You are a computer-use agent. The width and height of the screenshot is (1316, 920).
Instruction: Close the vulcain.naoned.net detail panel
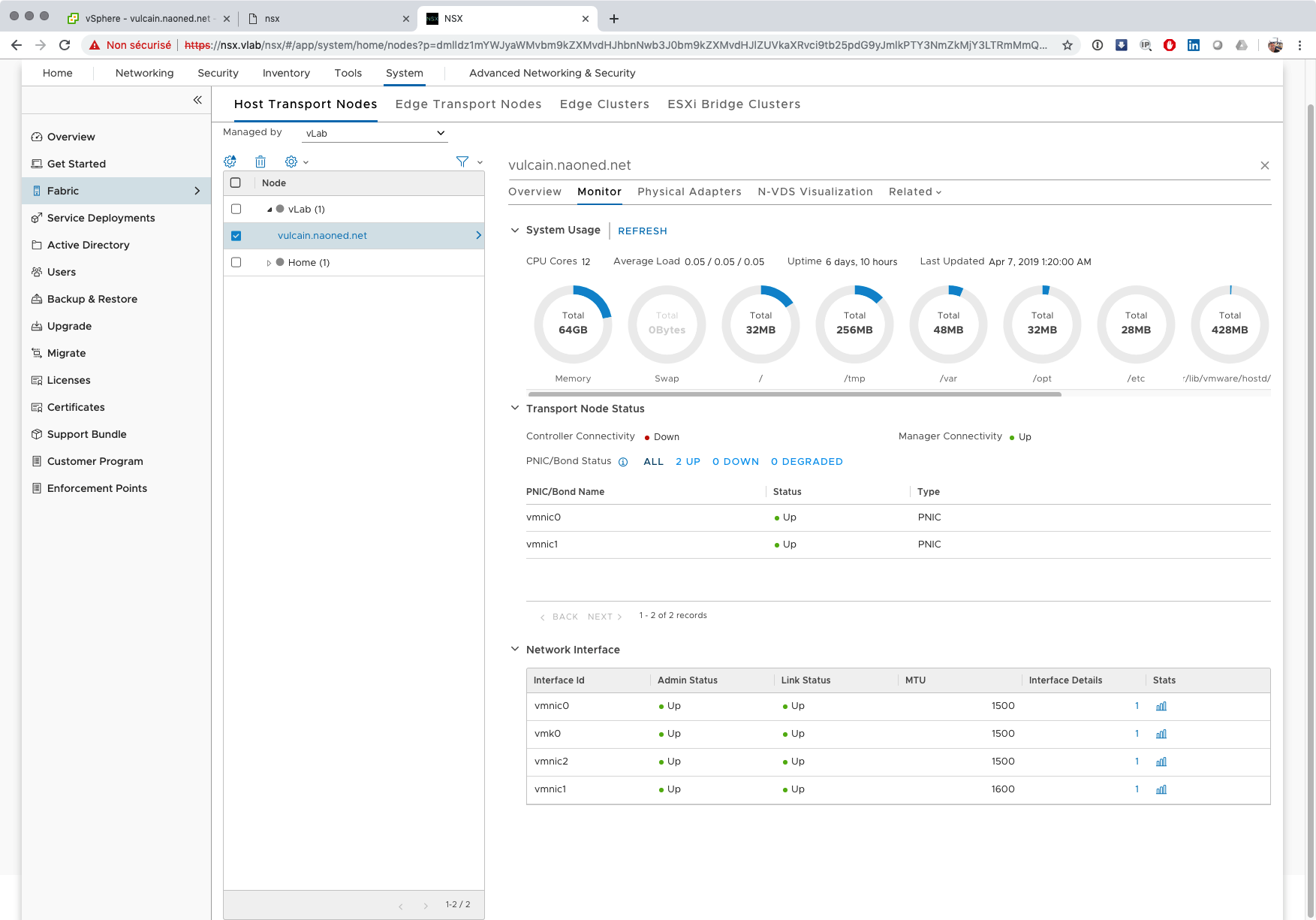pyautogui.click(x=1265, y=165)
